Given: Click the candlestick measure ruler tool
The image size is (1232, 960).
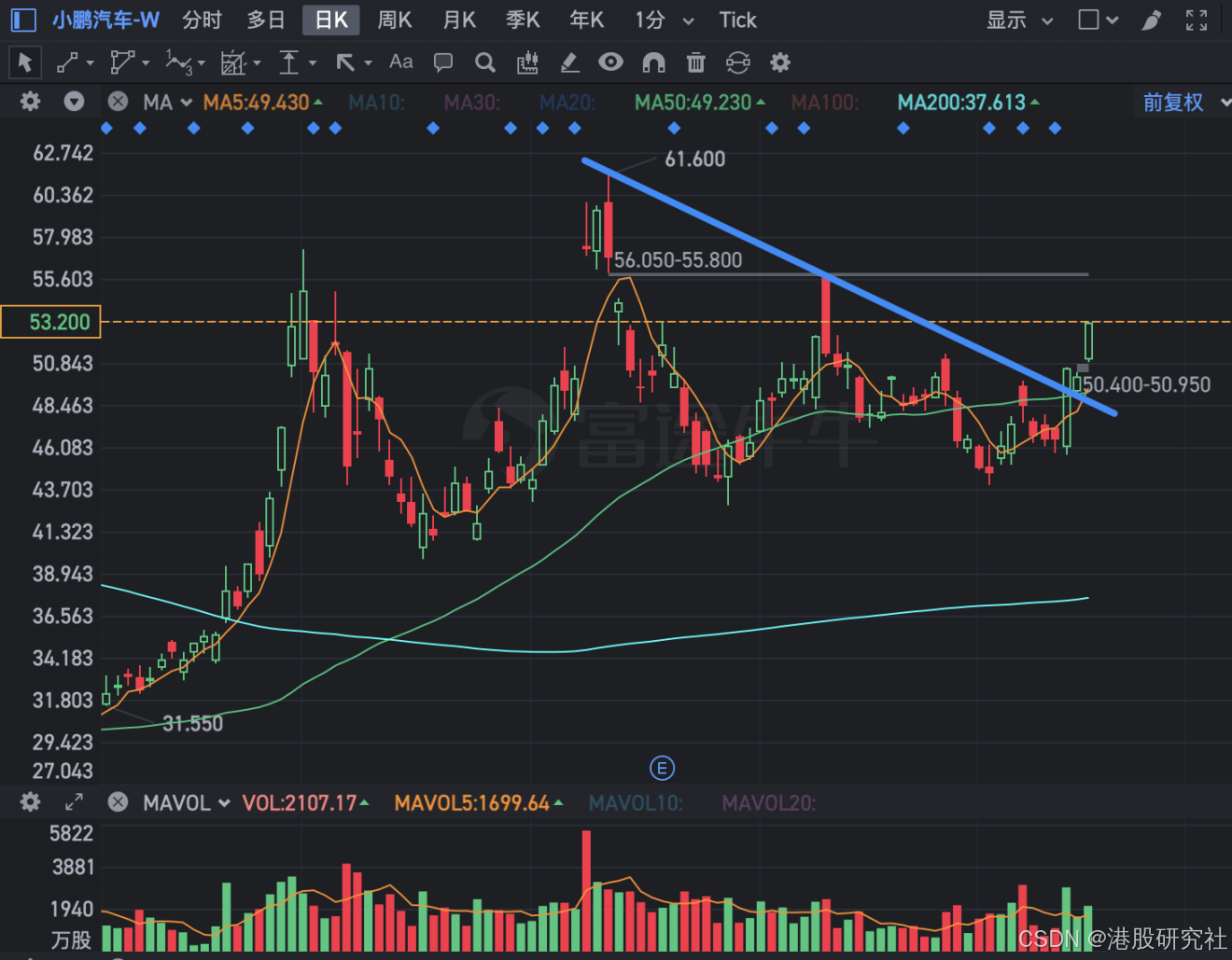Looking at the screenshot, I should (527, 63).
